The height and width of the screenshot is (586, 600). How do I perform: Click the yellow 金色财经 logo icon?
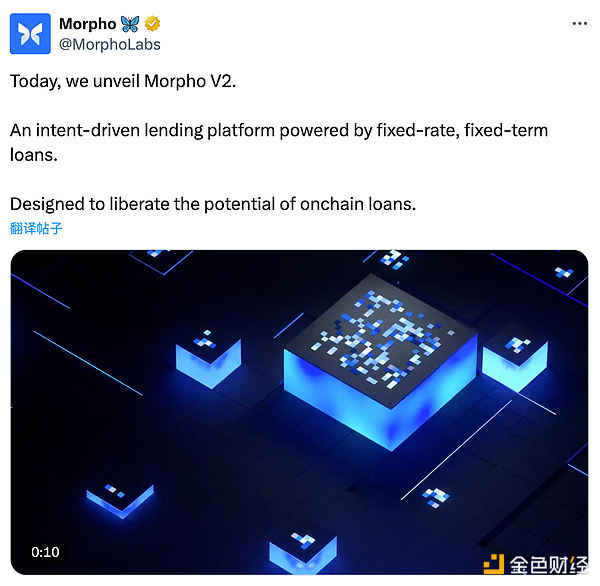[x=494, y=564]
